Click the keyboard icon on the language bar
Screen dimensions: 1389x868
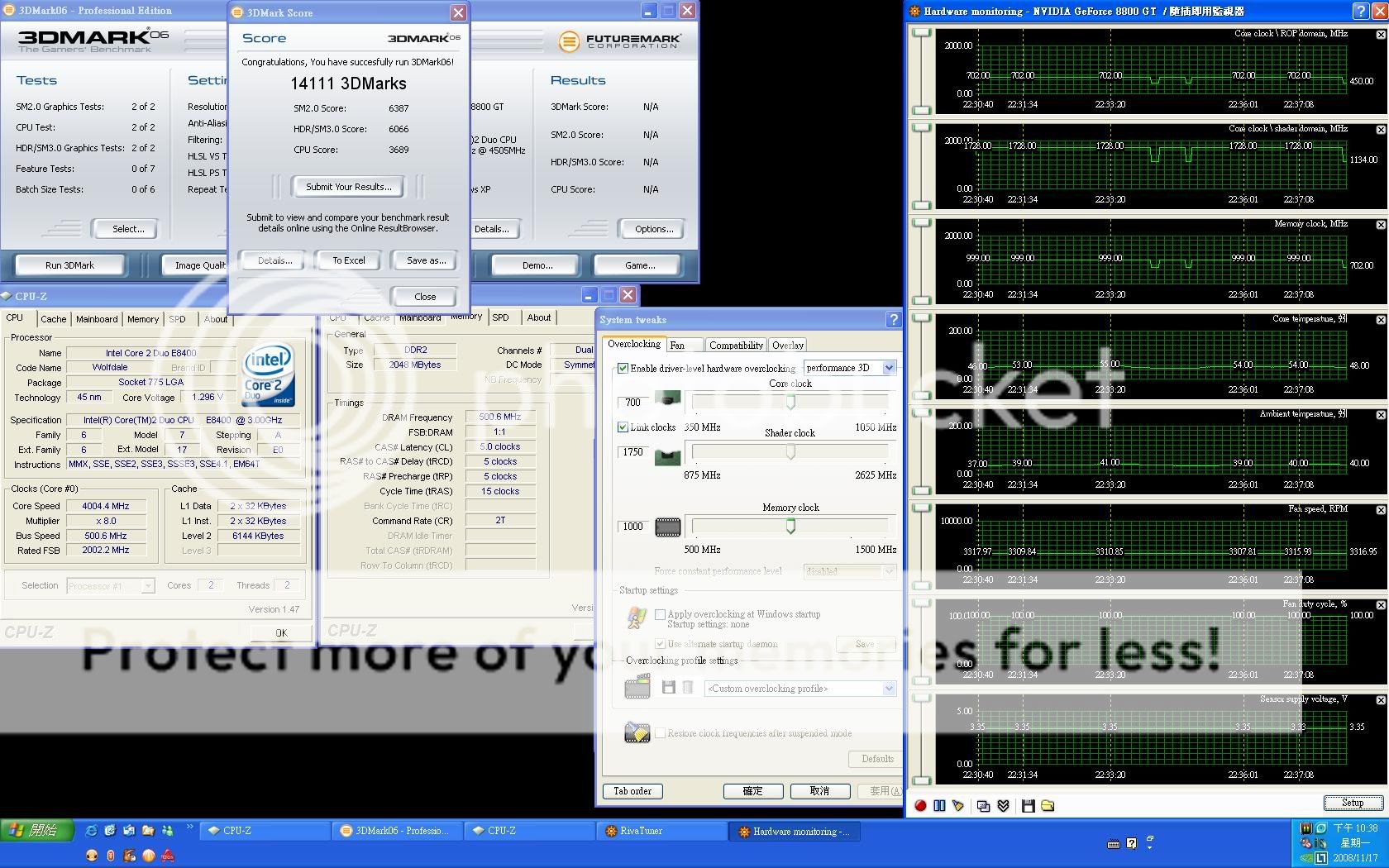tap(1113, 843)
